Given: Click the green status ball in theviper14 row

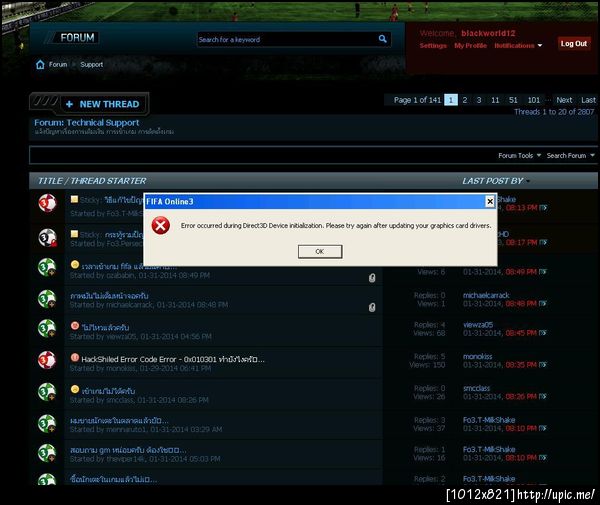Looking at the screenshot, I should click(47, 453).
